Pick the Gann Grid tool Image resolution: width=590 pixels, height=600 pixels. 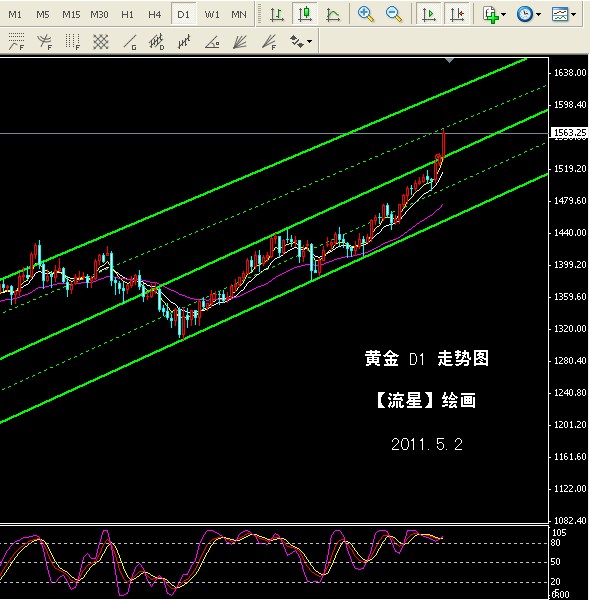click(101, 41)
